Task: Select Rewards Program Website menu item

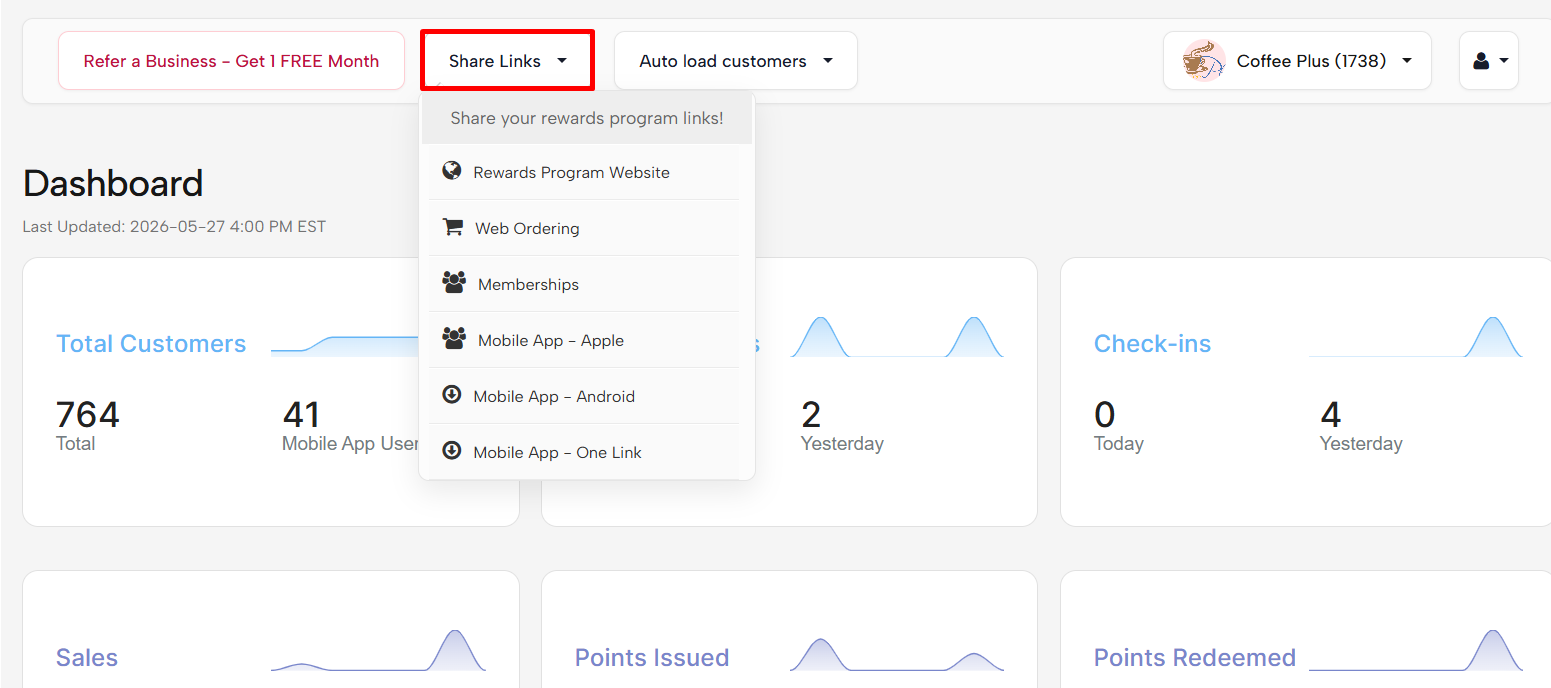Action: (x=585, y=172)
